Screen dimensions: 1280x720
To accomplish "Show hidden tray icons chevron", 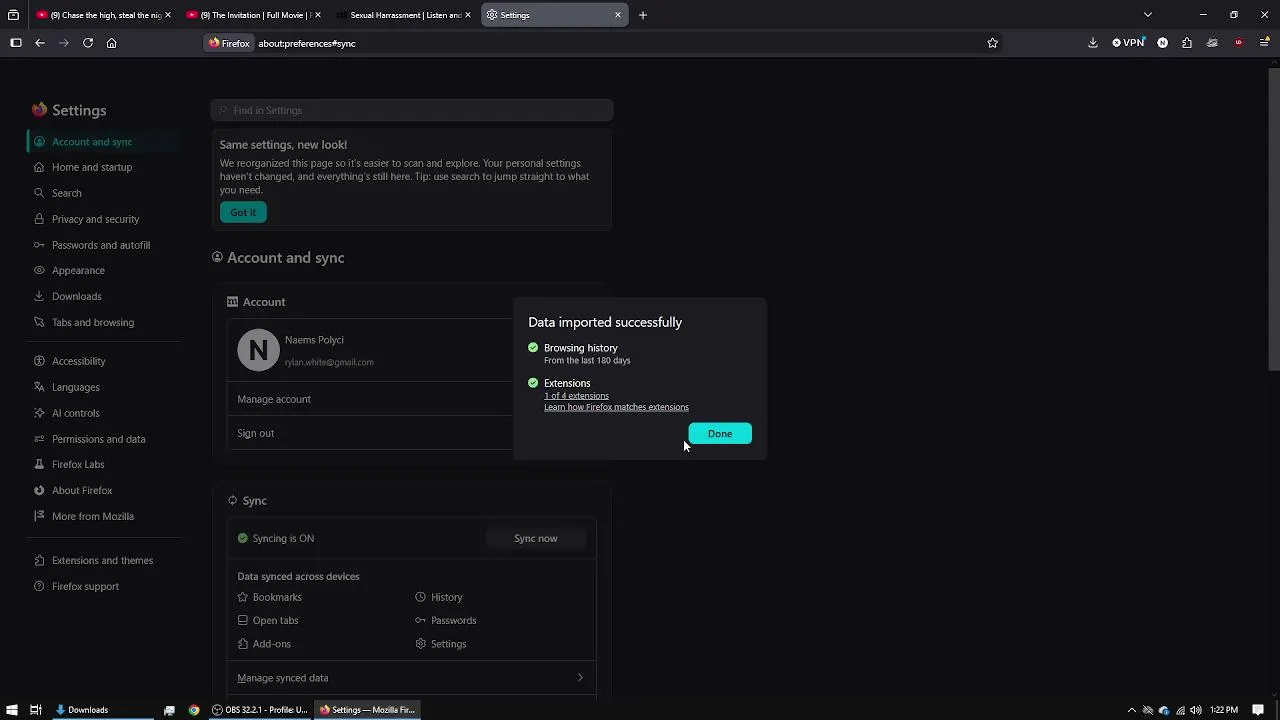I will [x=1132, y=710].
